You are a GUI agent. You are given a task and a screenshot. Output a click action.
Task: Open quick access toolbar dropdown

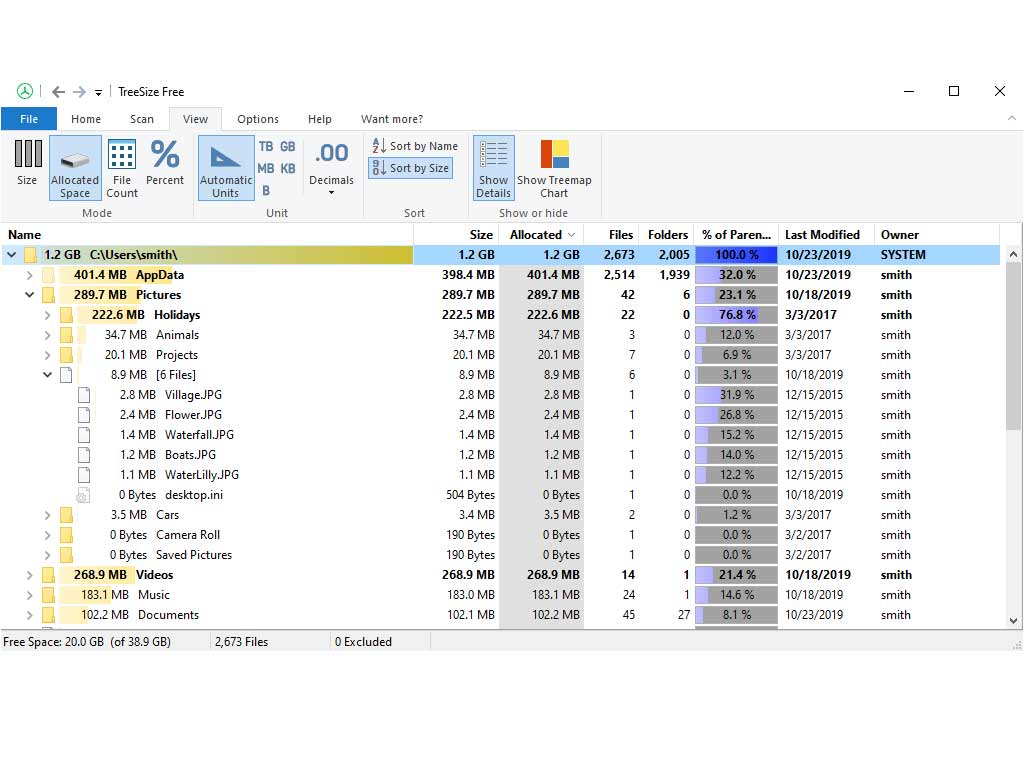coord(99,93)
